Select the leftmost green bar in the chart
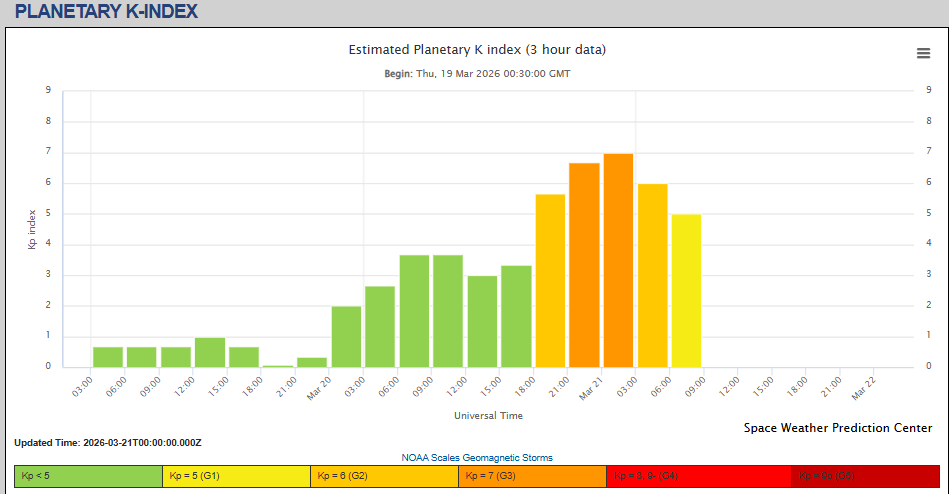949x494 pixels. tap(108, 357)
